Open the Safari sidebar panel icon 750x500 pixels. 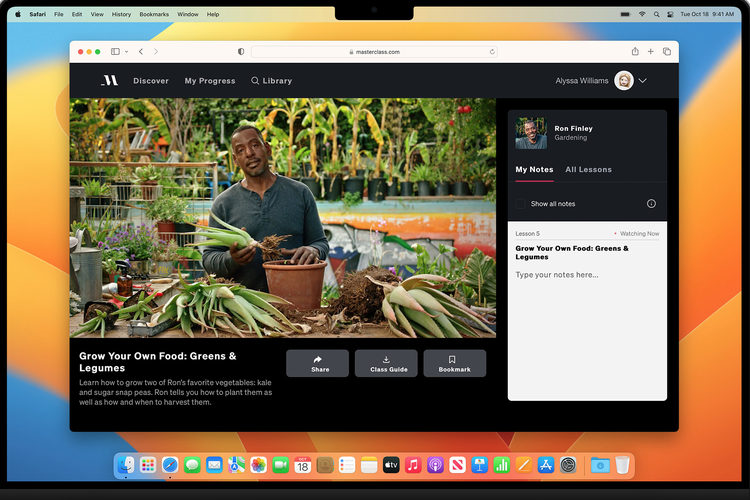(x=115, y=52)
